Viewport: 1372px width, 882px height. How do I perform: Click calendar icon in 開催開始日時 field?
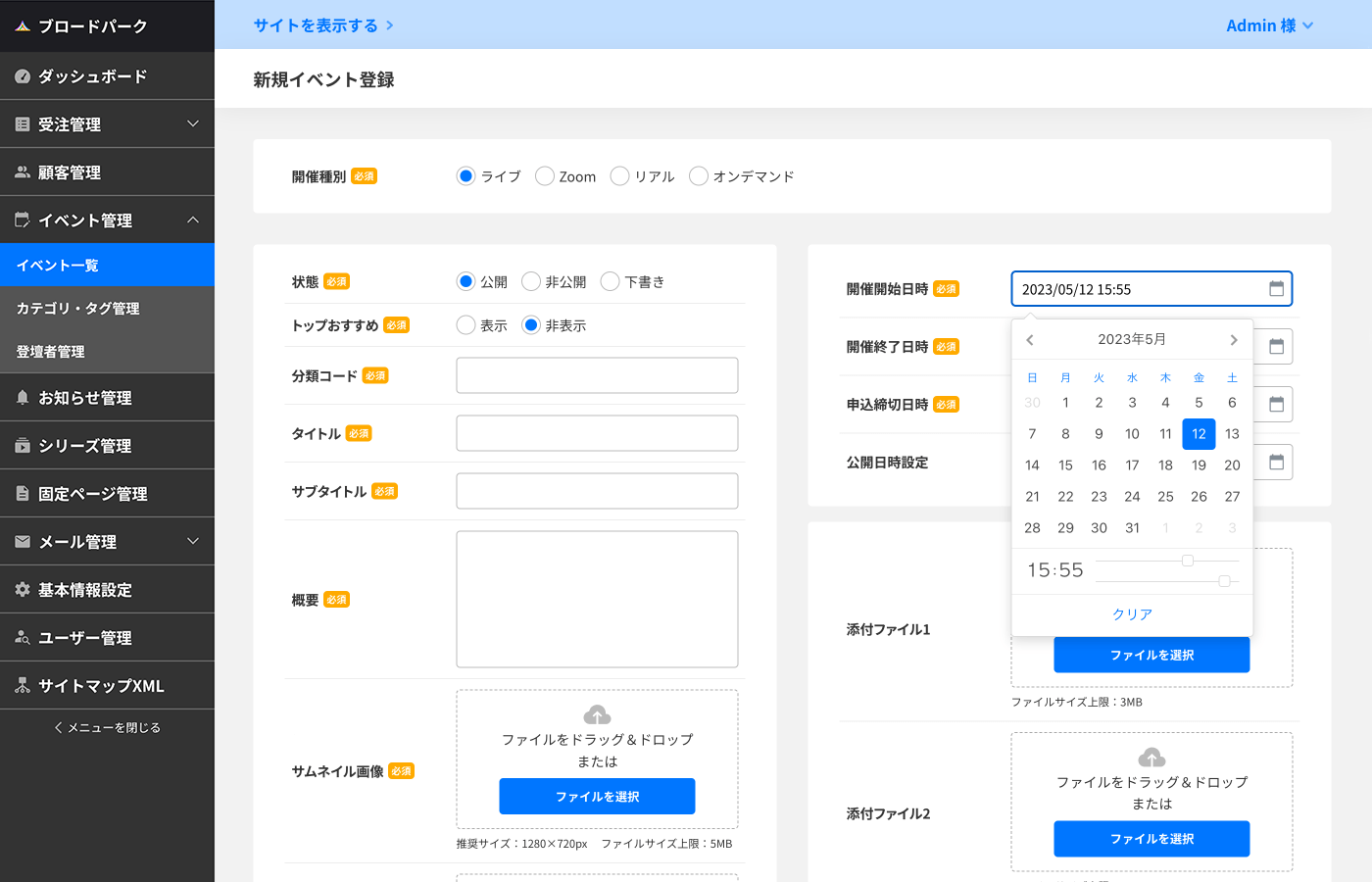click(x=1276, y=289)
